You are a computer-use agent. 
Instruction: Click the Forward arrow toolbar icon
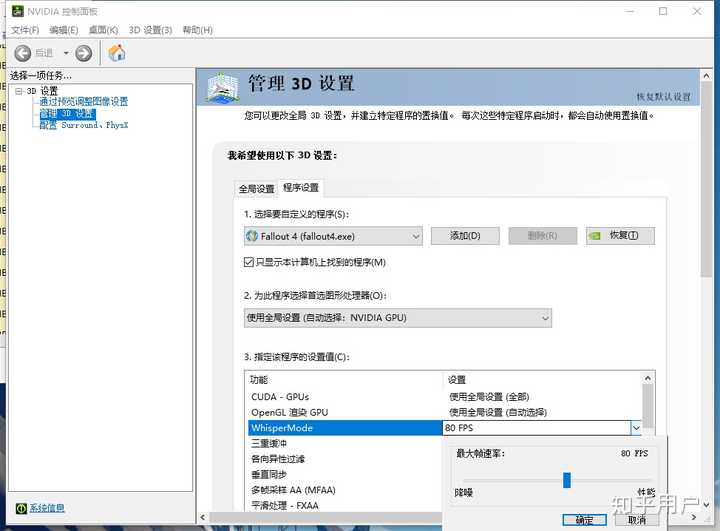coord(84,53)
